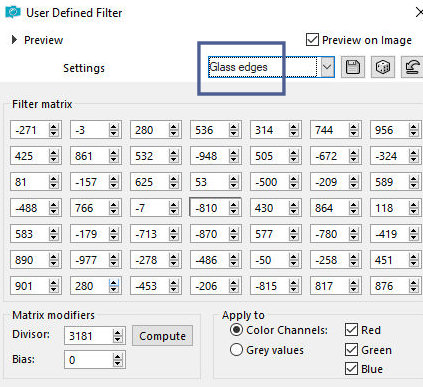The height and width of the screenshot is (387, 423).
Task: Click the Compute button
Action: (x=162, y=336)
